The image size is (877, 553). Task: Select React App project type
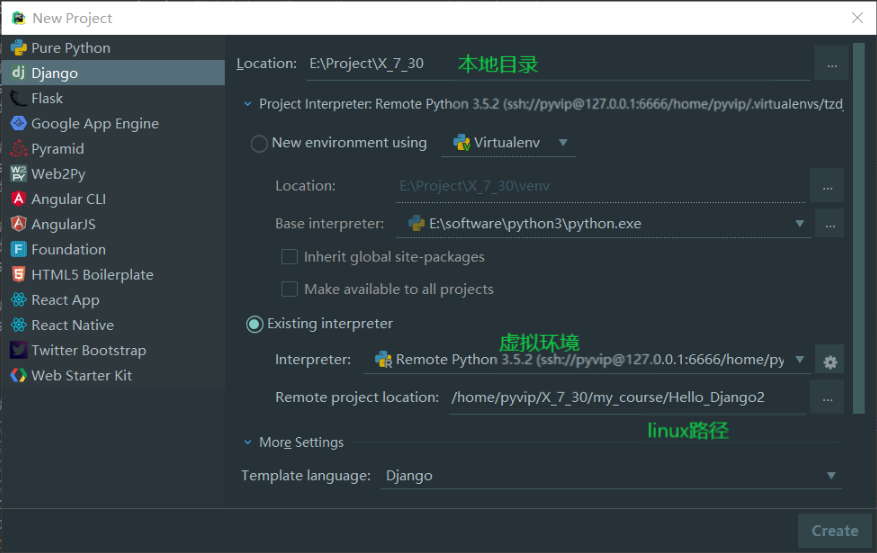(x=113, y=300)
